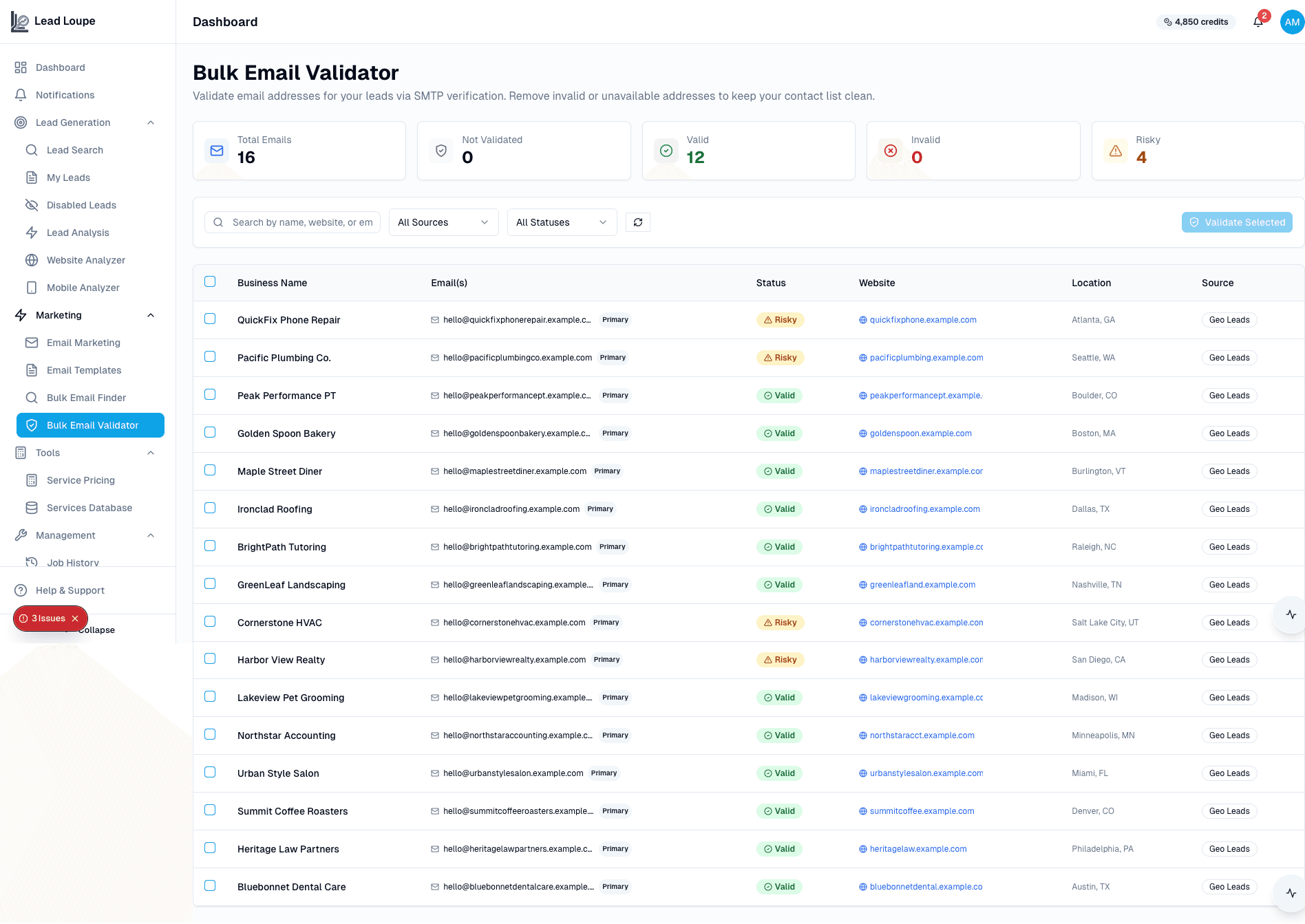
Task: Click the Validate Selected button
Action: click(x=1237, y=222)
